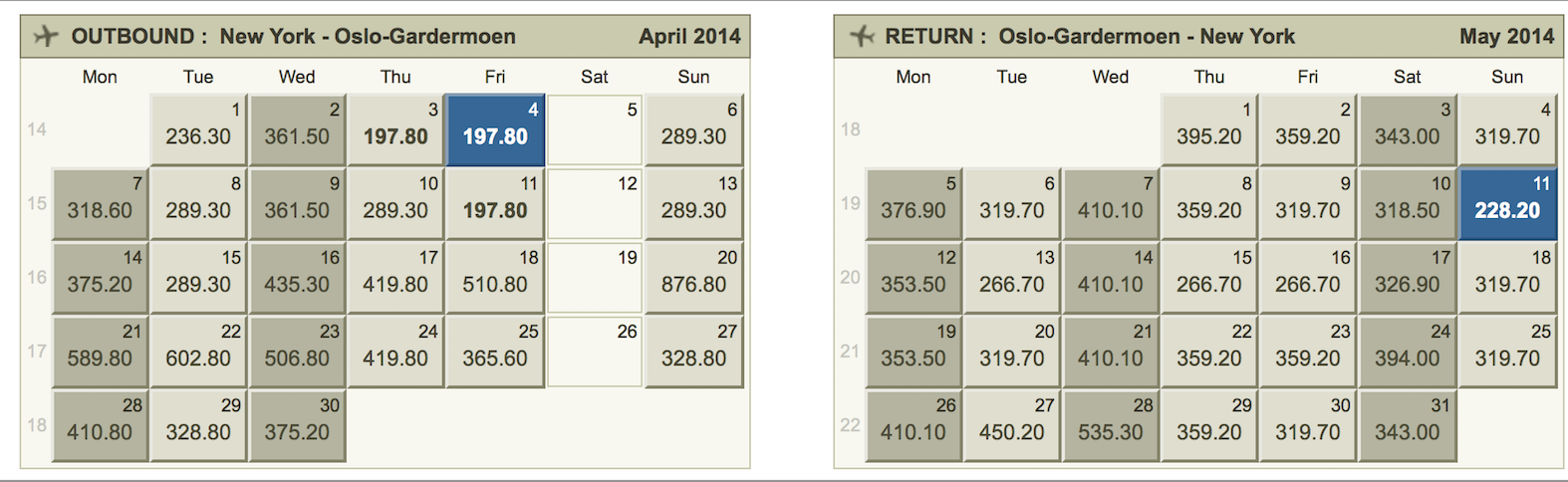Choose outbound April 3 fare 197.80
The image size is (1568, 482).
395,129
